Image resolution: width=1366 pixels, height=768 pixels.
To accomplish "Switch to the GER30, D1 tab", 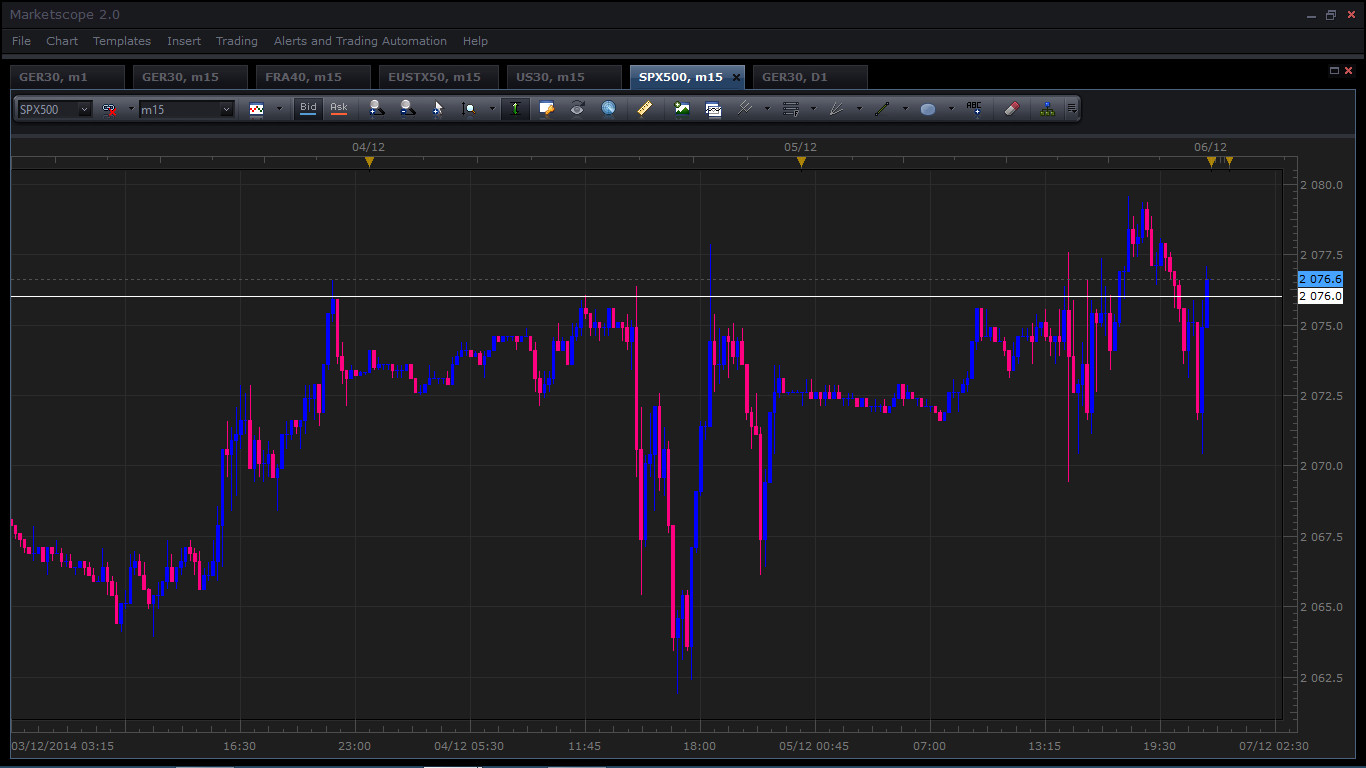I will pyautogui.click(x=794, y=77).
